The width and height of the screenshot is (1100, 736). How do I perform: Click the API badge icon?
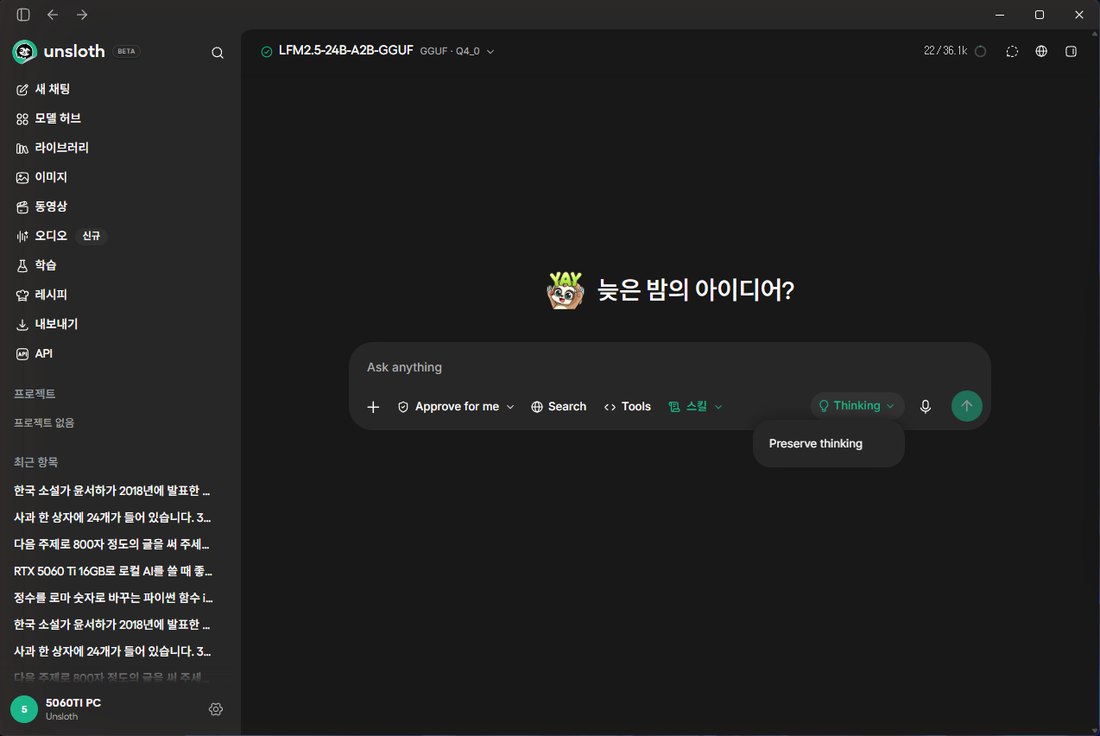tap(22, 354)
